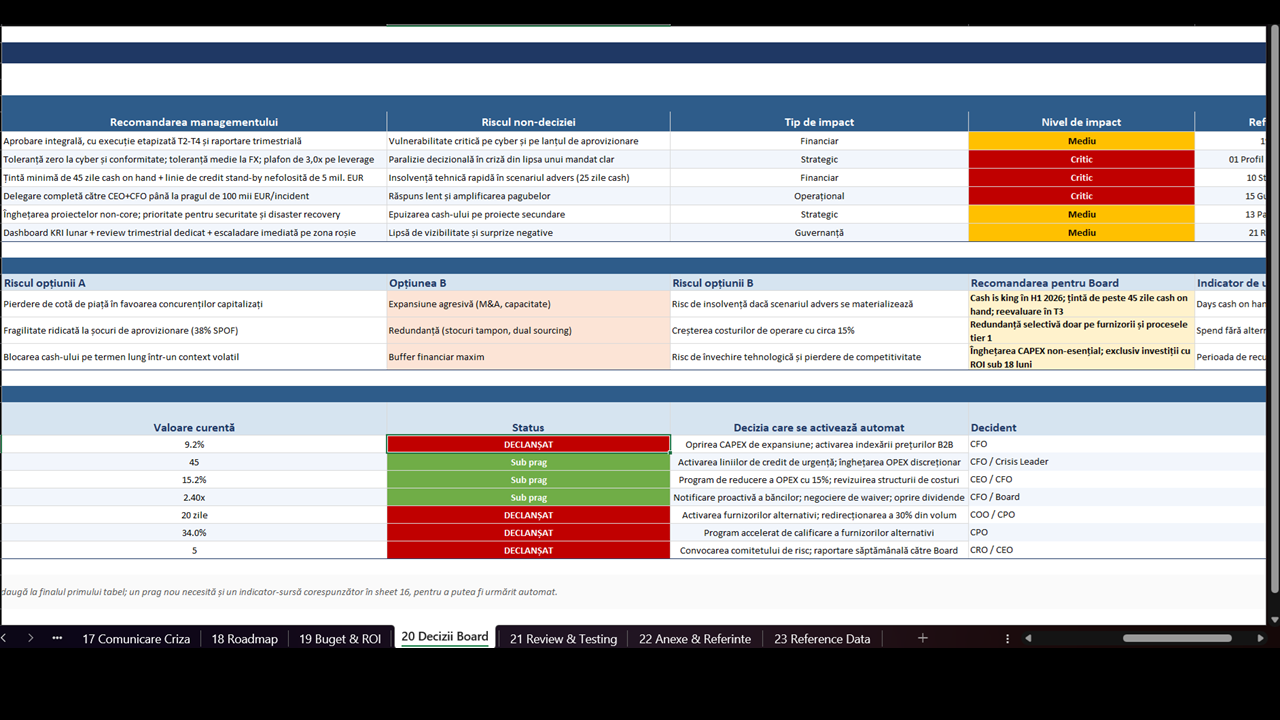
Task: Click the Riscul non-deciziei column header
Action: 528,122
